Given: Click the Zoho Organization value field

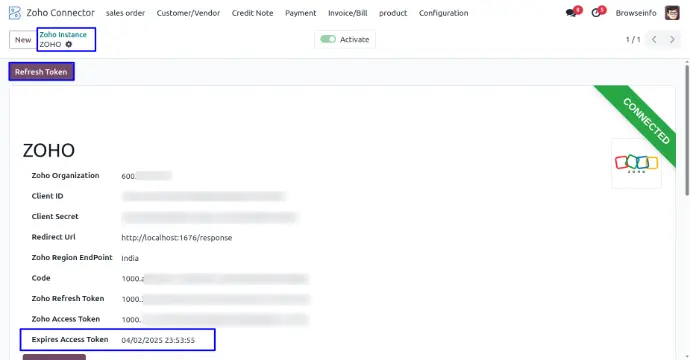Looking at the screenshot, I should point(146,176).
